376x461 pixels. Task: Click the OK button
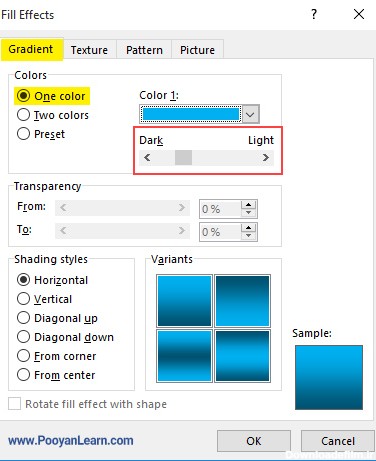tap(254, 441)
